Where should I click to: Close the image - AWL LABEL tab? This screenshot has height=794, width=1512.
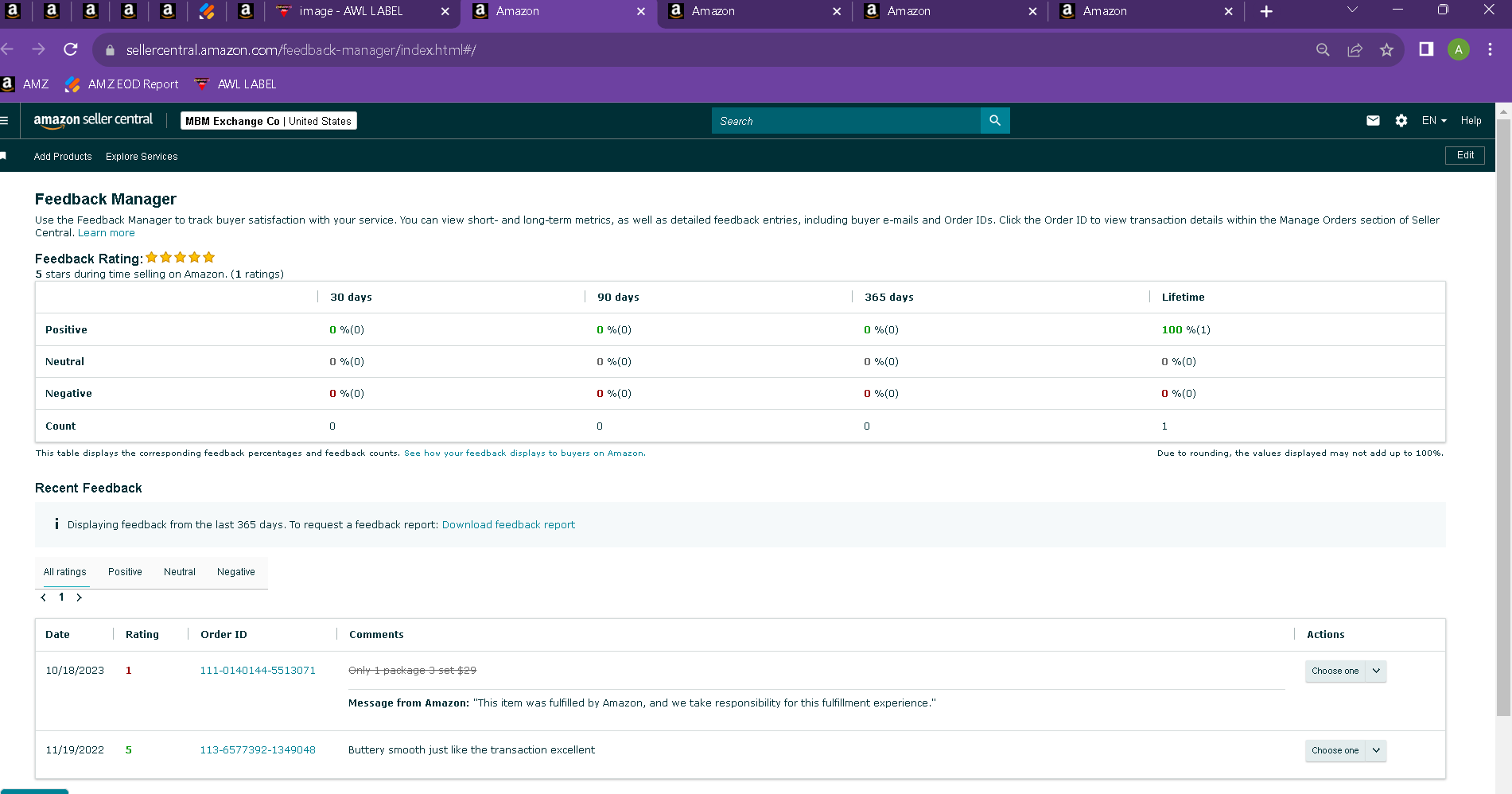[445, 11]
